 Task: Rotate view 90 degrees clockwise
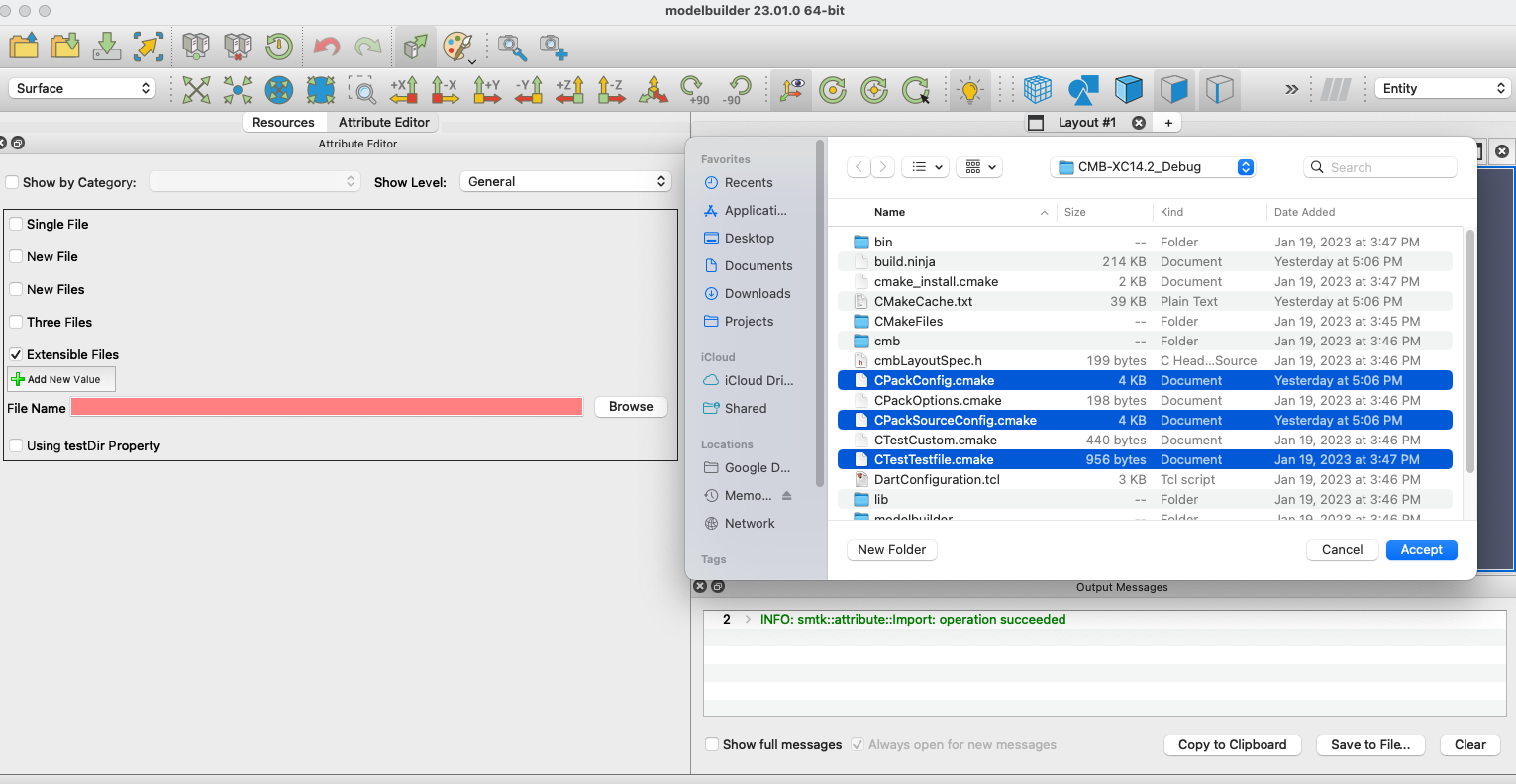[695, 90]
